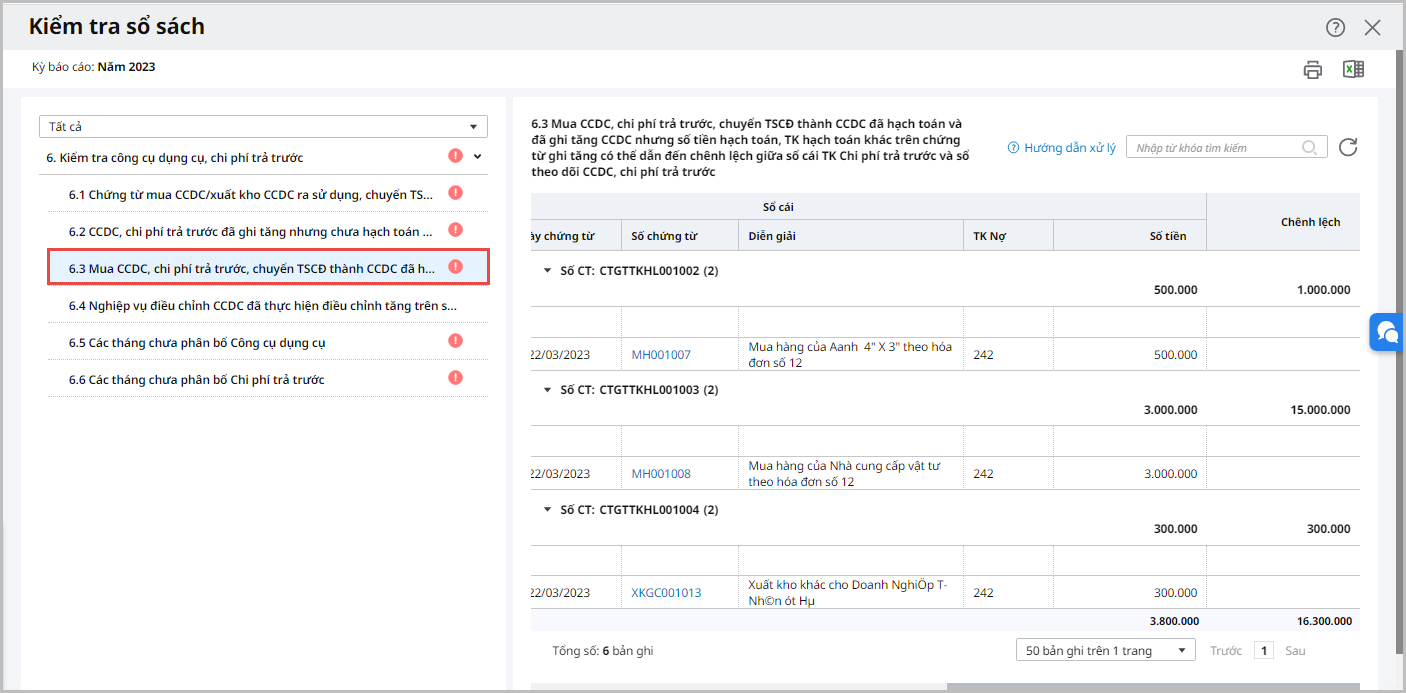Open the help question mark icon
1406x693 pixels.
click(x=1335, y=28)
